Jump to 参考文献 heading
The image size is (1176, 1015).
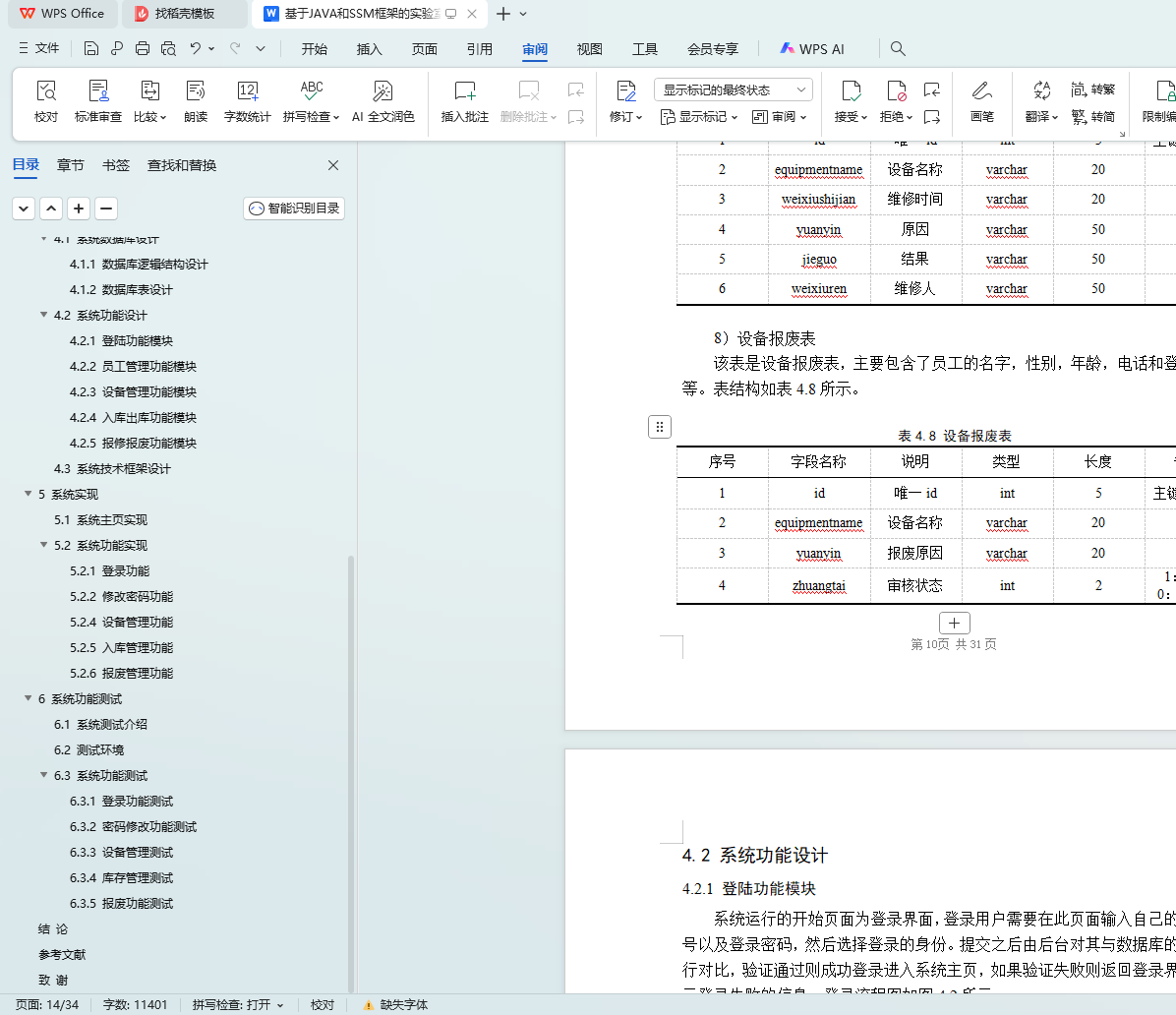click(x=62, y=954)
